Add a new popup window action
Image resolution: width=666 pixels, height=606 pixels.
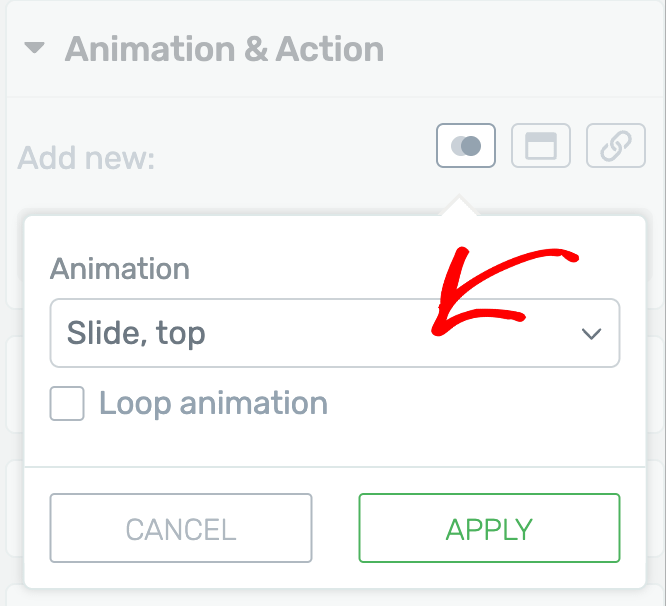(x=541, y=146)
